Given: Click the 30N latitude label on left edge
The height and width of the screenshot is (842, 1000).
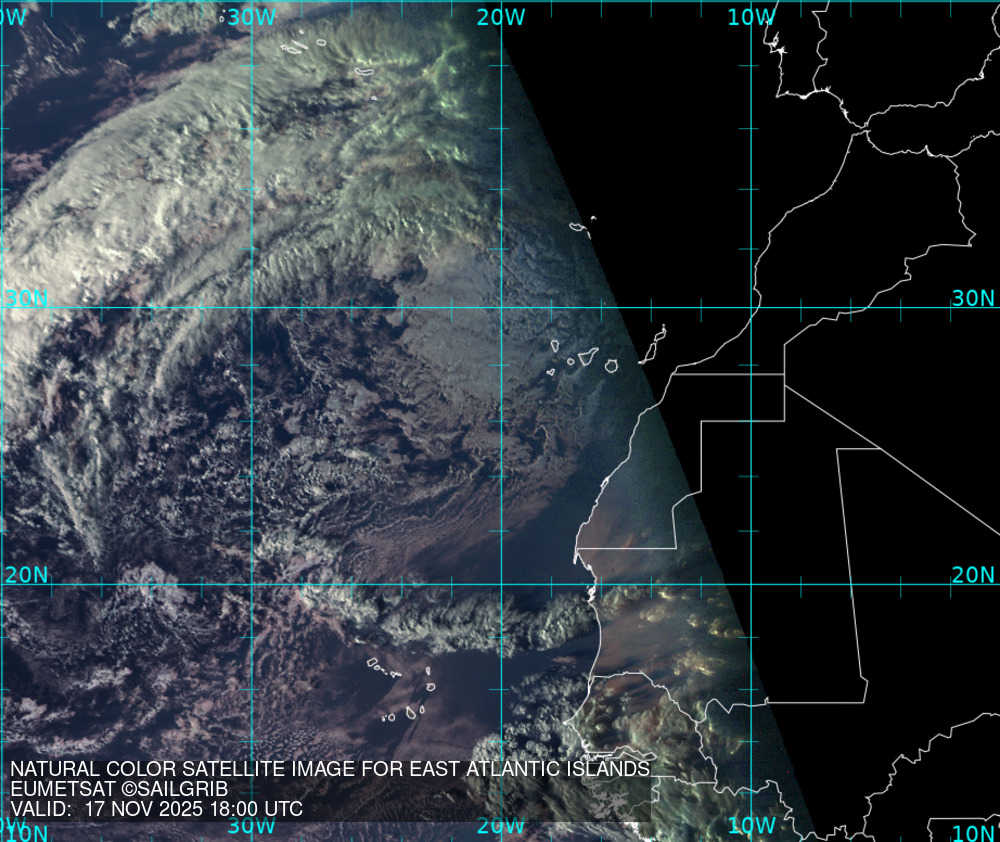Looking at the screenshot, I should 26,298.
